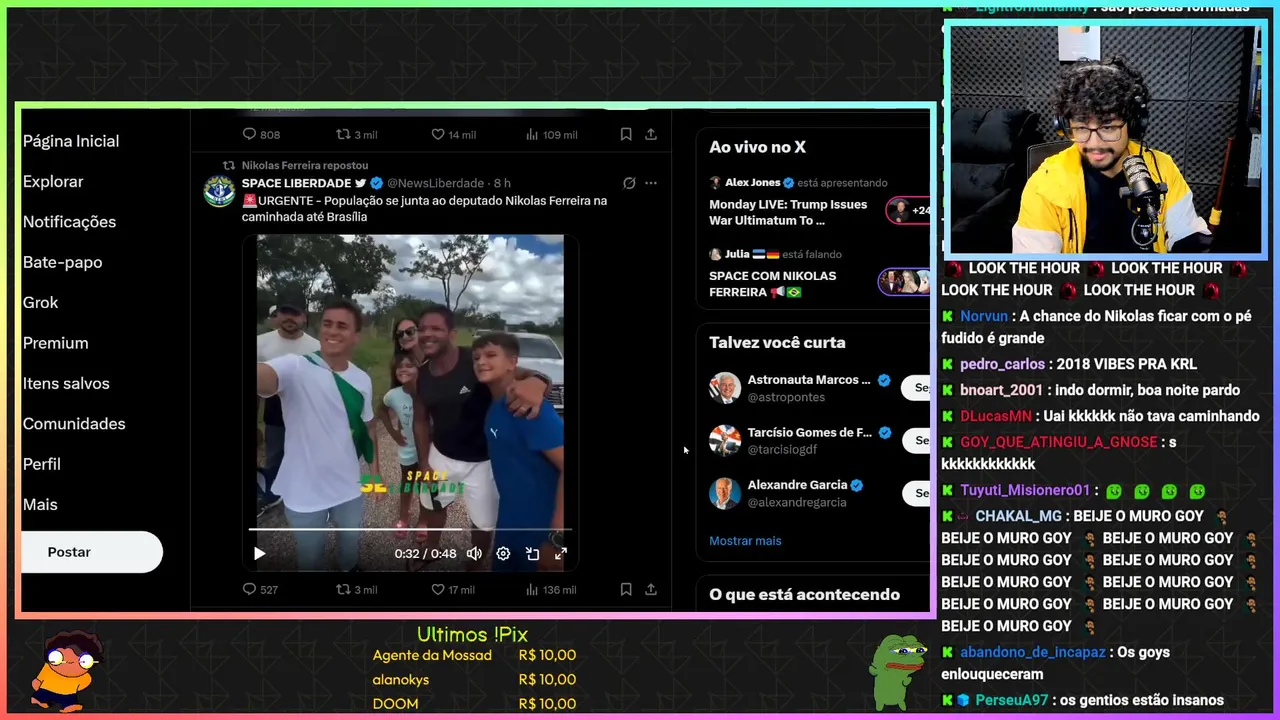Click the Postar button
This screenshot has height=720, width=1280.
point(91,552)
